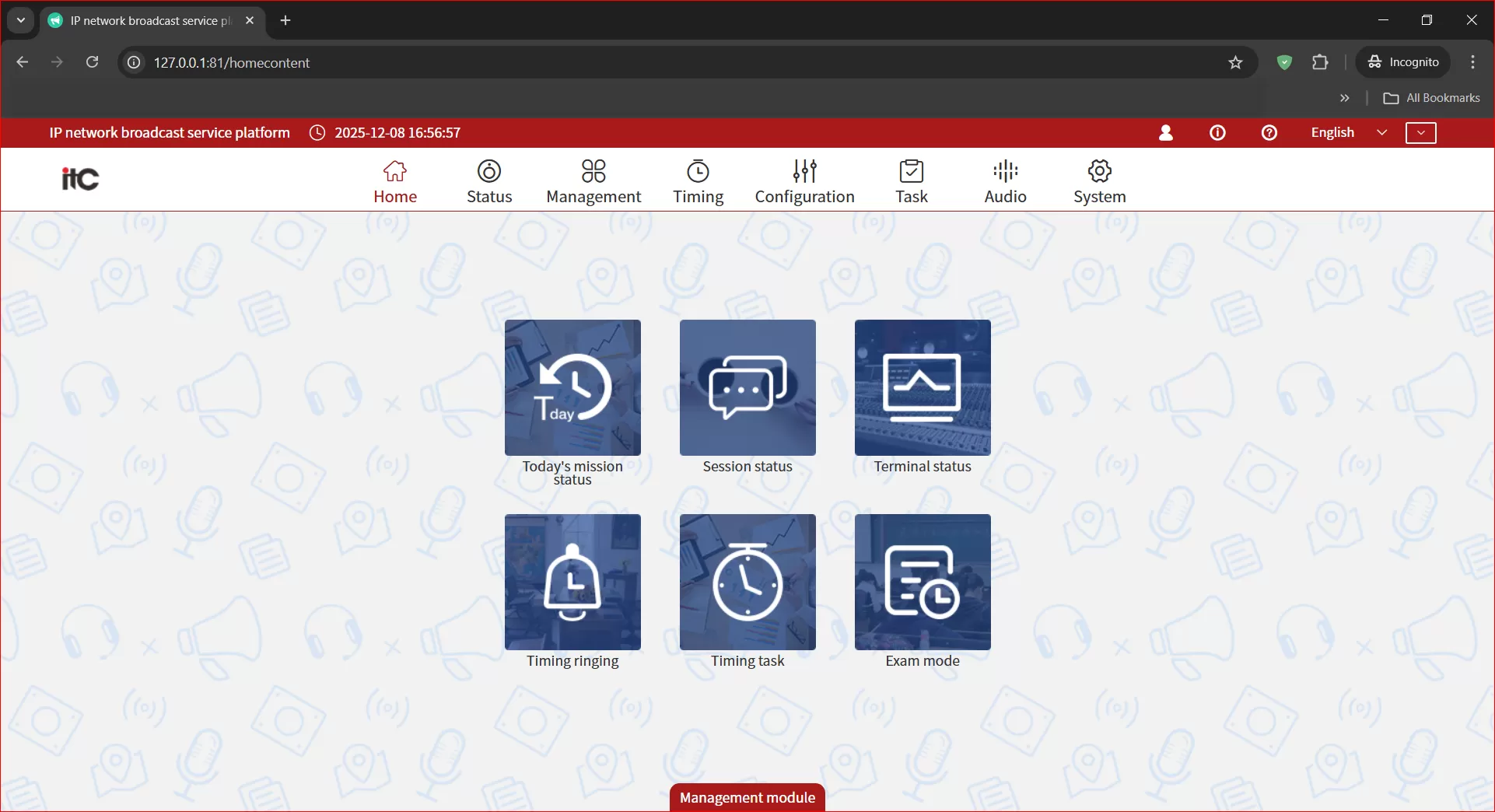Click the Management module button
This screenshot has height=812, width=1495.
click(747, 797)
